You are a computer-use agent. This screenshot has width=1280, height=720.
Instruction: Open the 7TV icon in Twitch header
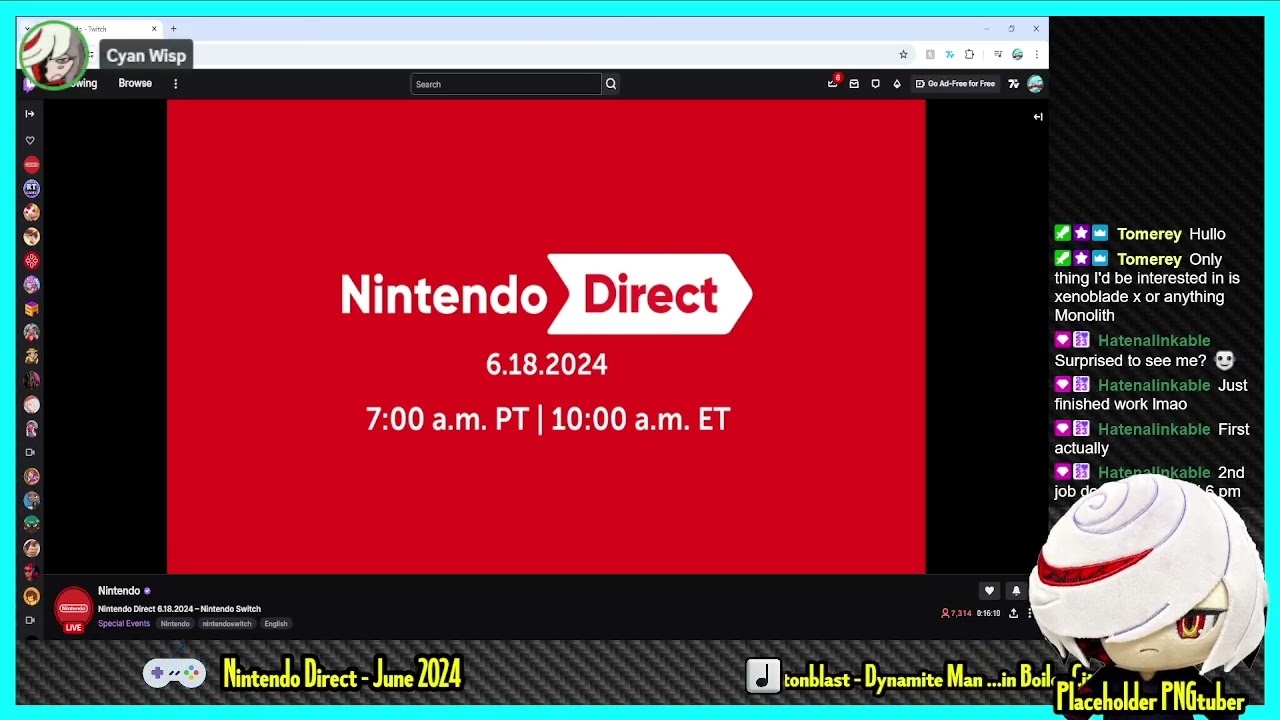click(1013, 84)
